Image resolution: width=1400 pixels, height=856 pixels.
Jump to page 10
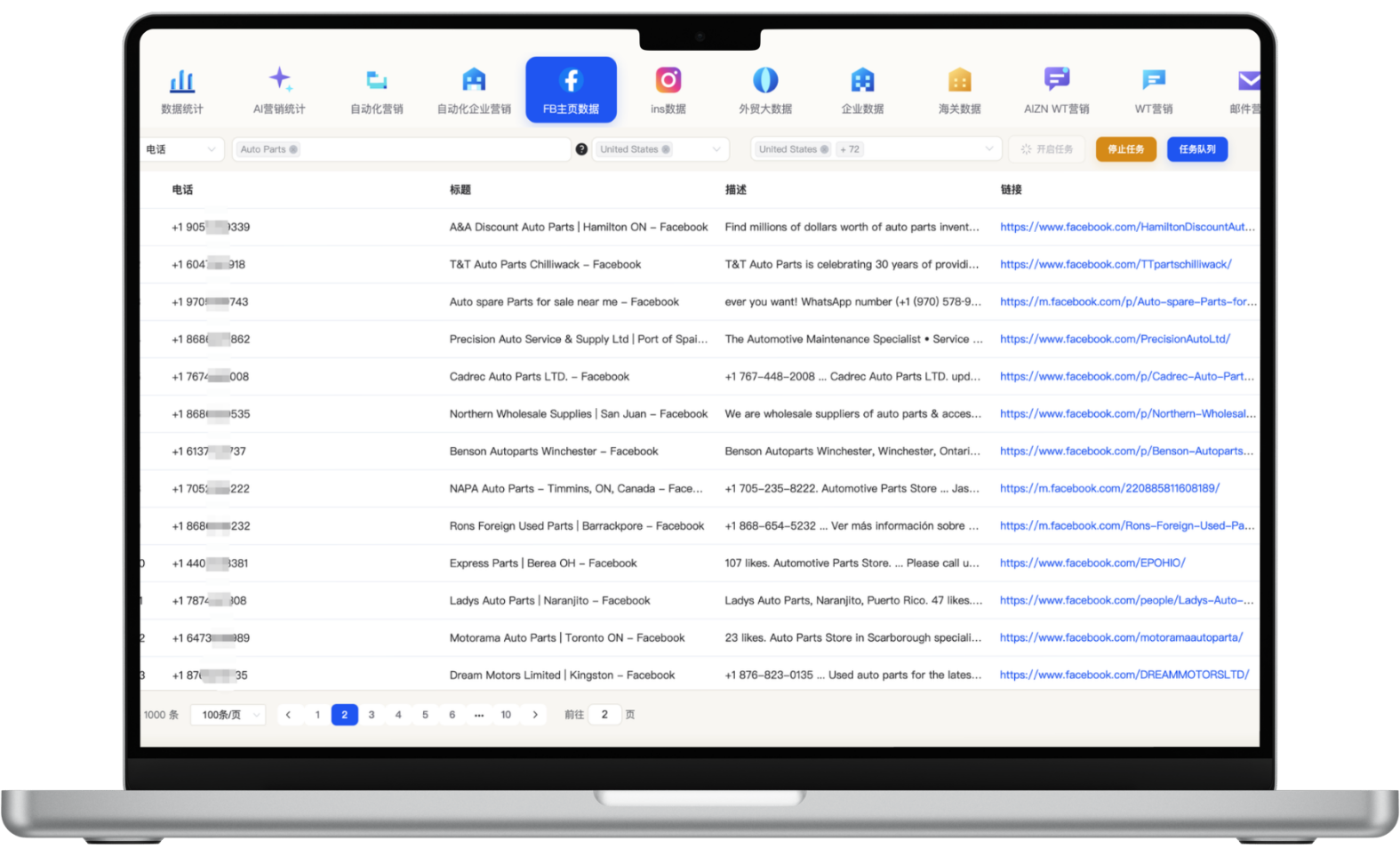coord(506,715)
